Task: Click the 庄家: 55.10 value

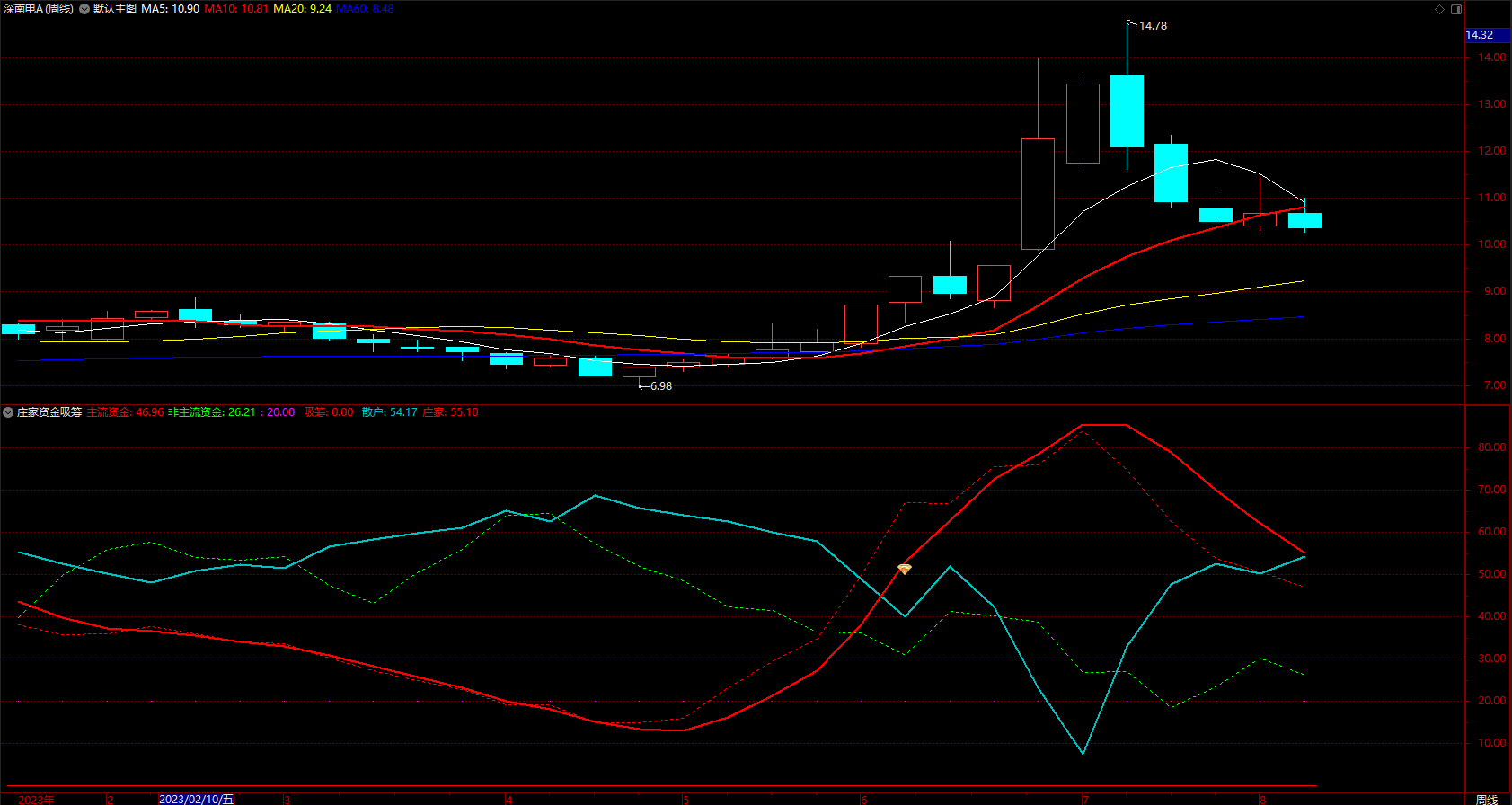Action: pos(450,412)
